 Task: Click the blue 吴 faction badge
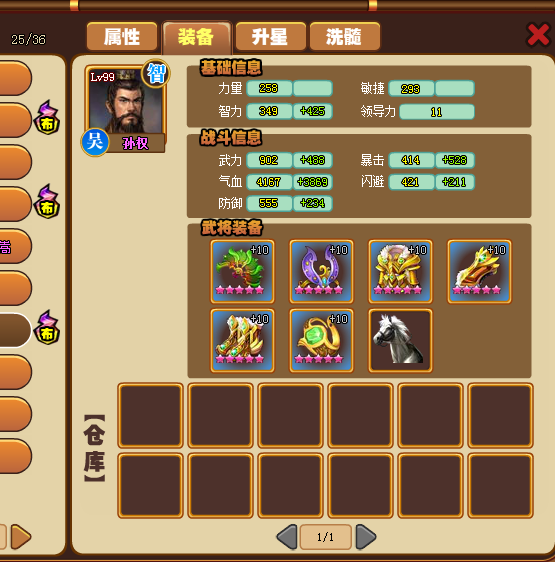tap(95, 142)
